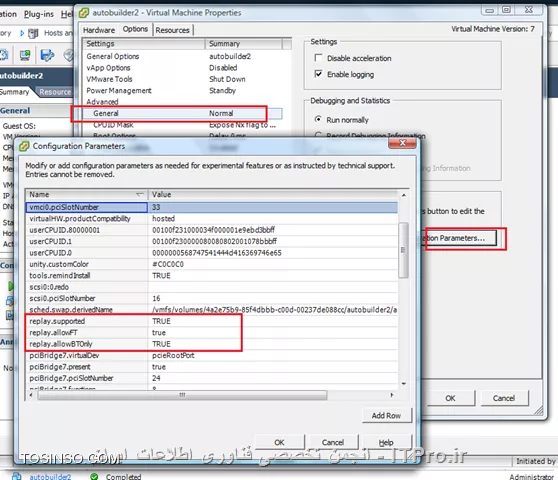This screenshot has height=480, width=558.
Task: Switch to the Resources tab
Action: [172, 30]
